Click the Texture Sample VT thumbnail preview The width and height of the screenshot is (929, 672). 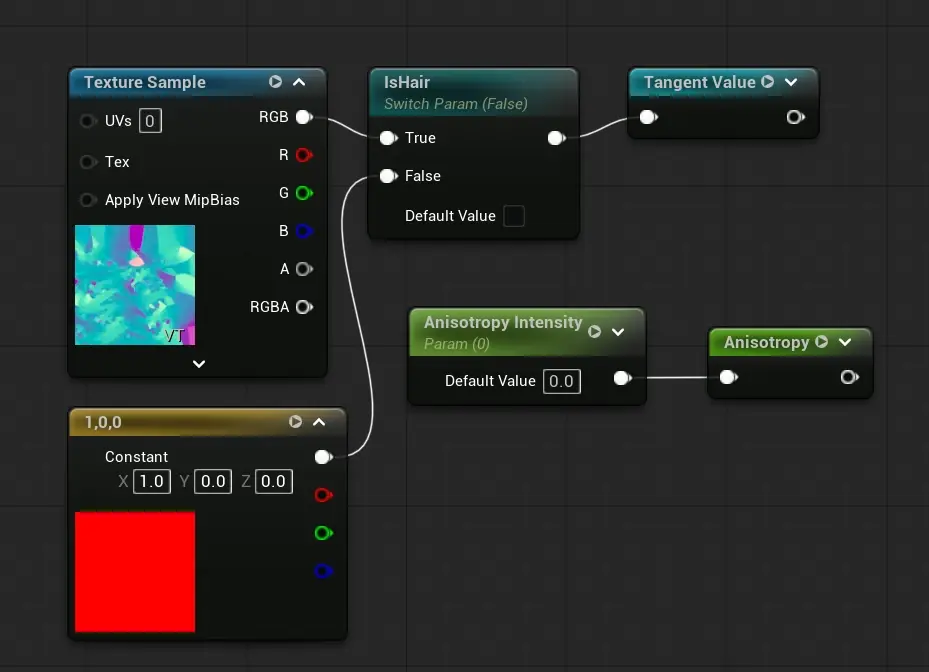click(x=135, y=285)
